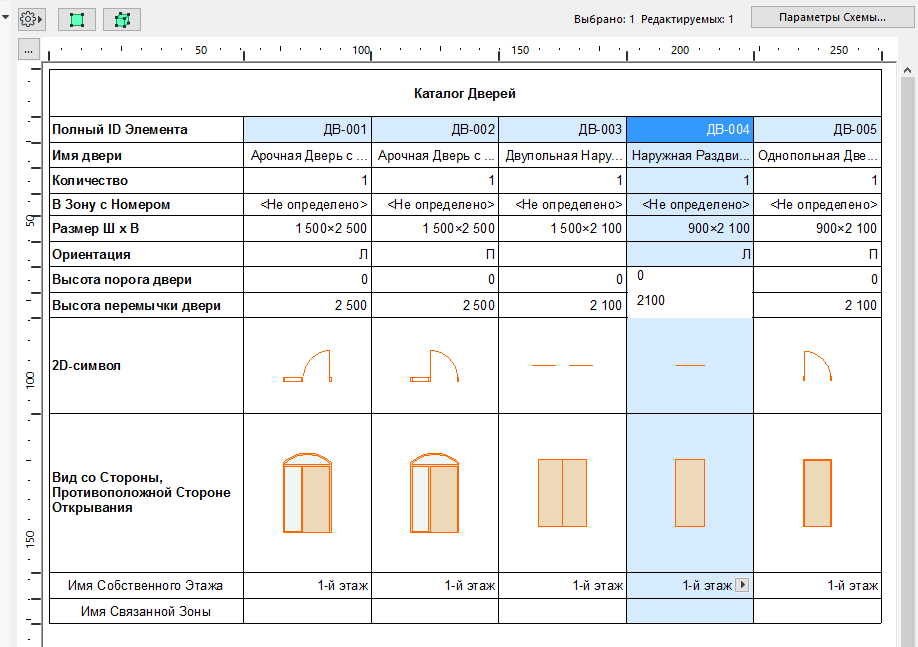Click door name cell Двупольная Нару… for ДВ-003

(562, 155)
